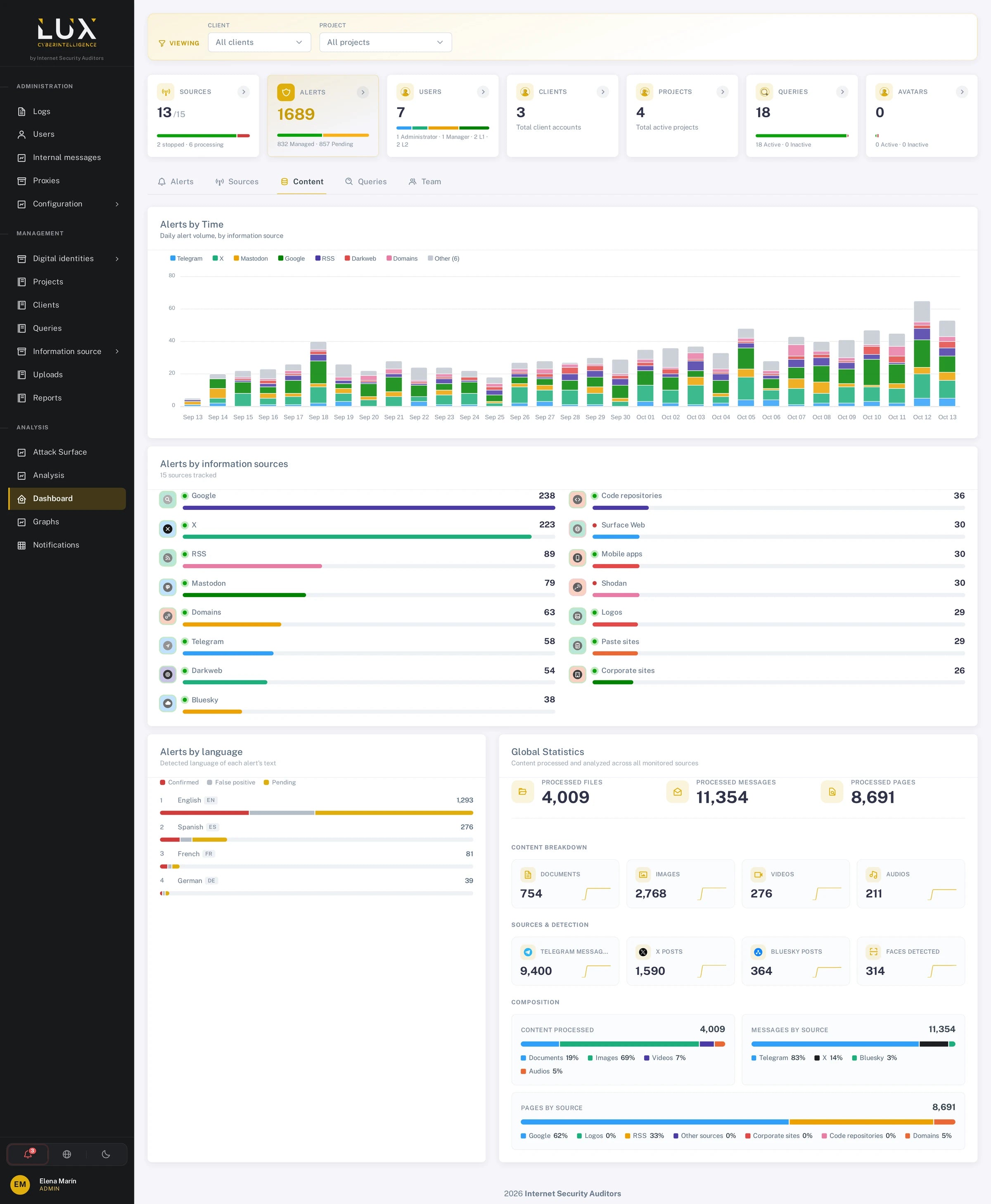Click the Alerts card shield icon
The height and width of the screenshot is (1204, 991).
click(286, 92)
